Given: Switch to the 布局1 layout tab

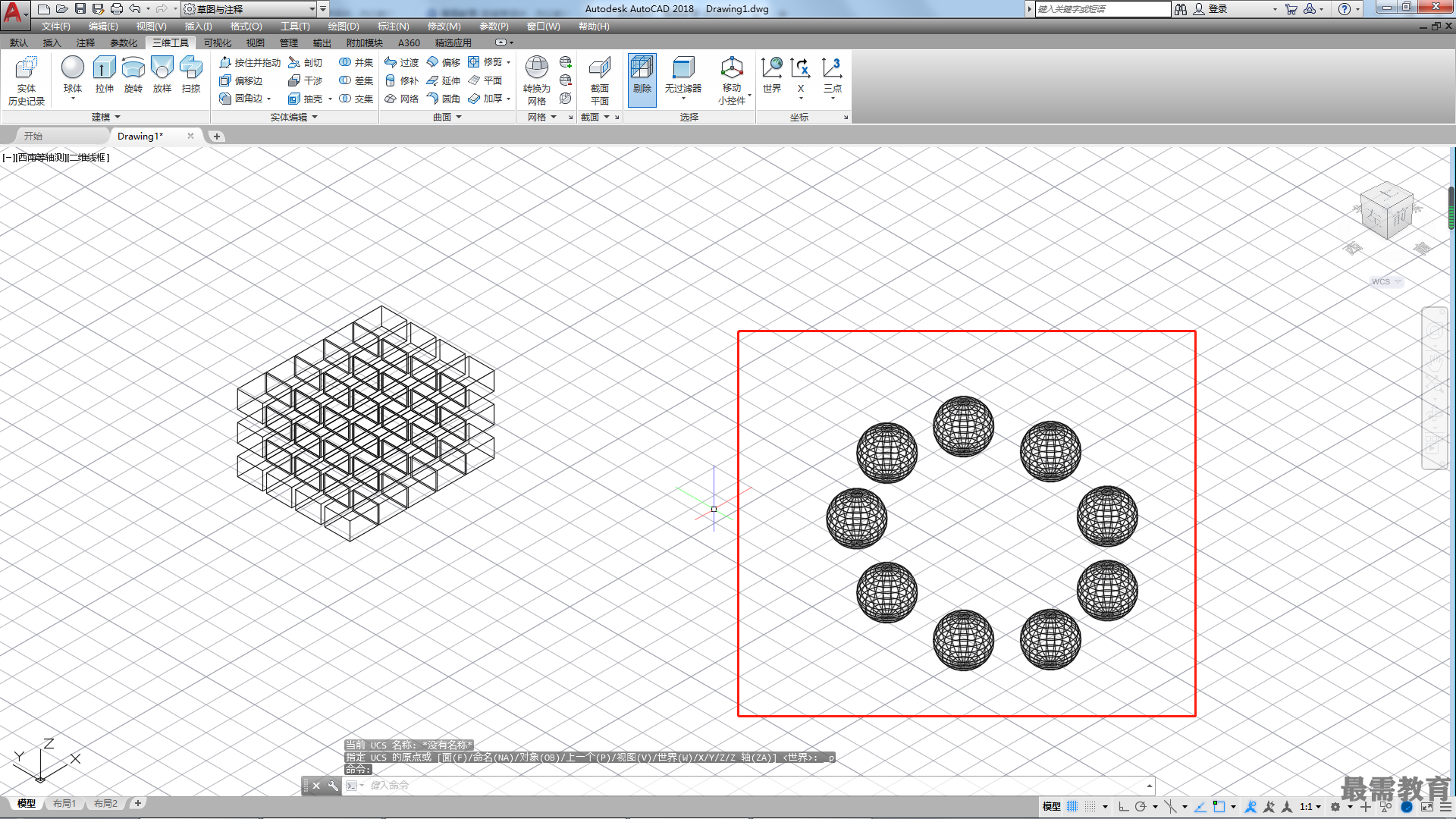Looking at the screenshot, I should (64, 803).
